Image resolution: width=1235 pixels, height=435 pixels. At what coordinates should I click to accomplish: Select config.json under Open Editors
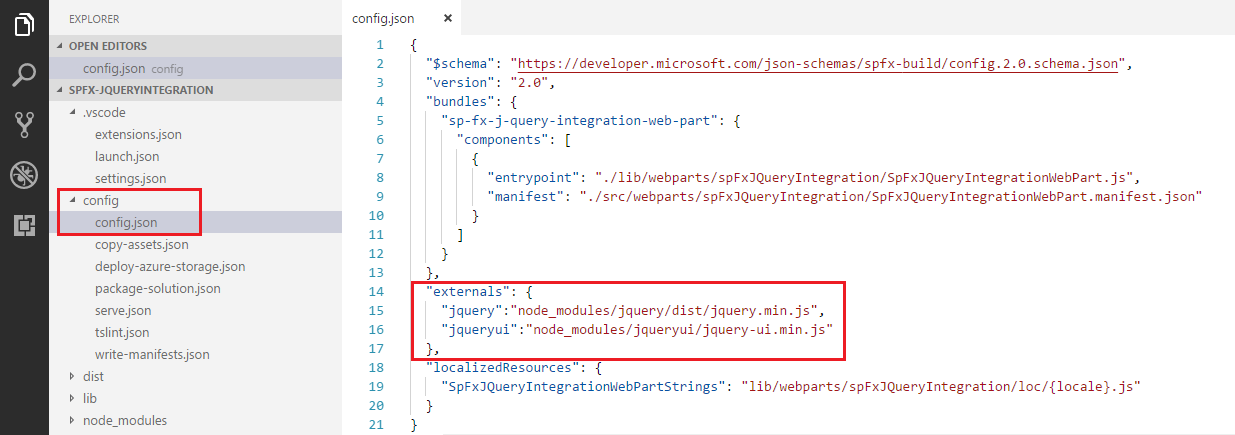[x=113, y=68]
